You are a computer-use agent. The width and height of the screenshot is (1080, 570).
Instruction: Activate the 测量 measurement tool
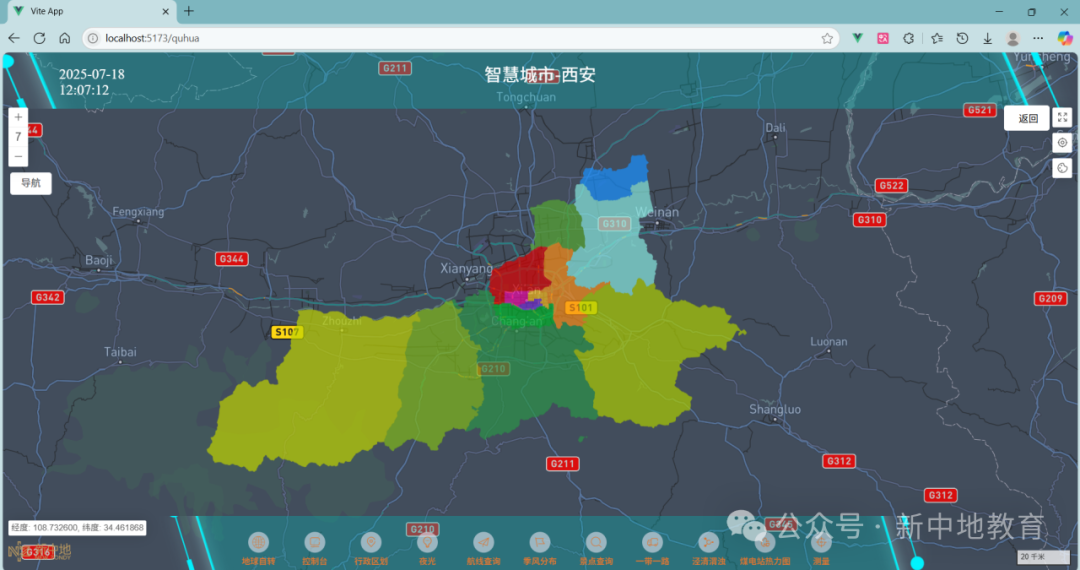pyautogui.click(x=821, y=549)
